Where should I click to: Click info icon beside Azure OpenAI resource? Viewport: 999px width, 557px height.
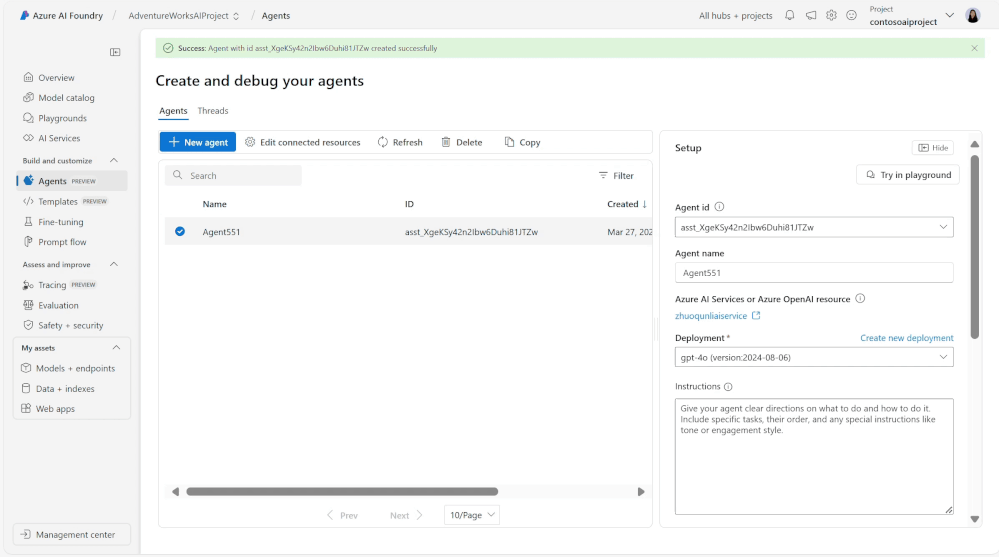pos(860,299)
